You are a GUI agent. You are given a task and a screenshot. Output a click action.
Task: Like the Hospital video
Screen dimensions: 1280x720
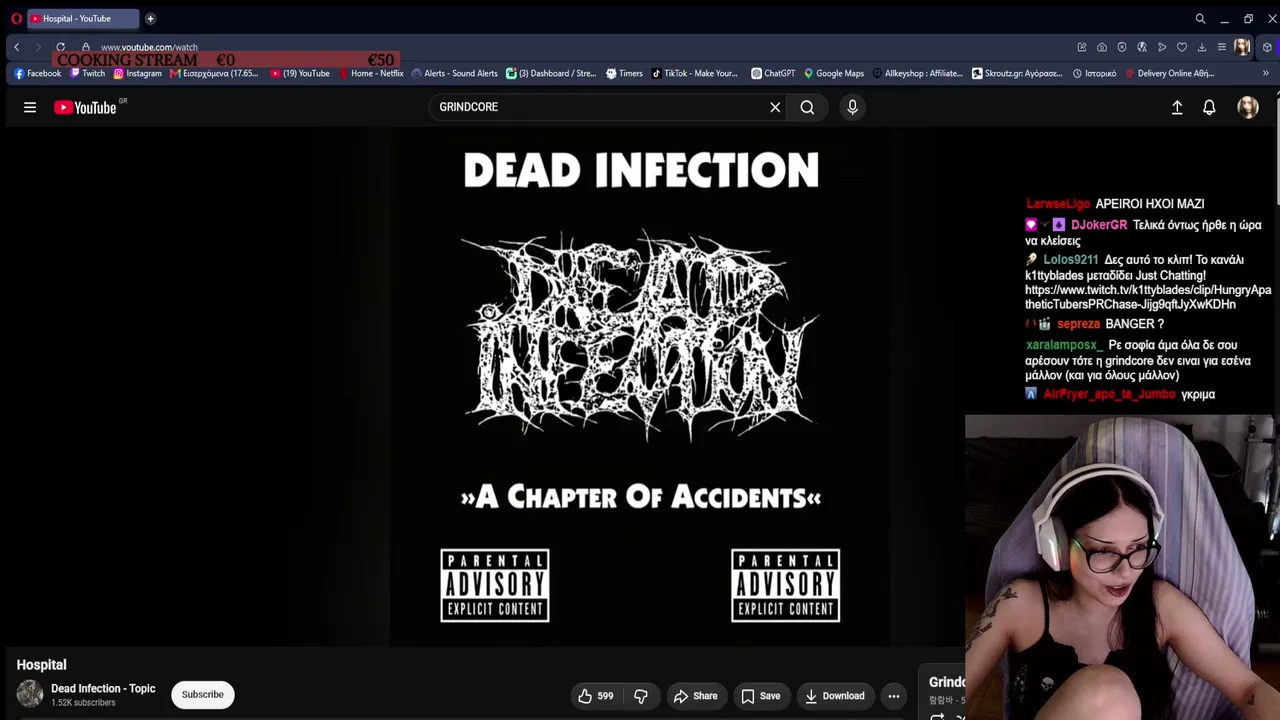[x=595, y=696]
